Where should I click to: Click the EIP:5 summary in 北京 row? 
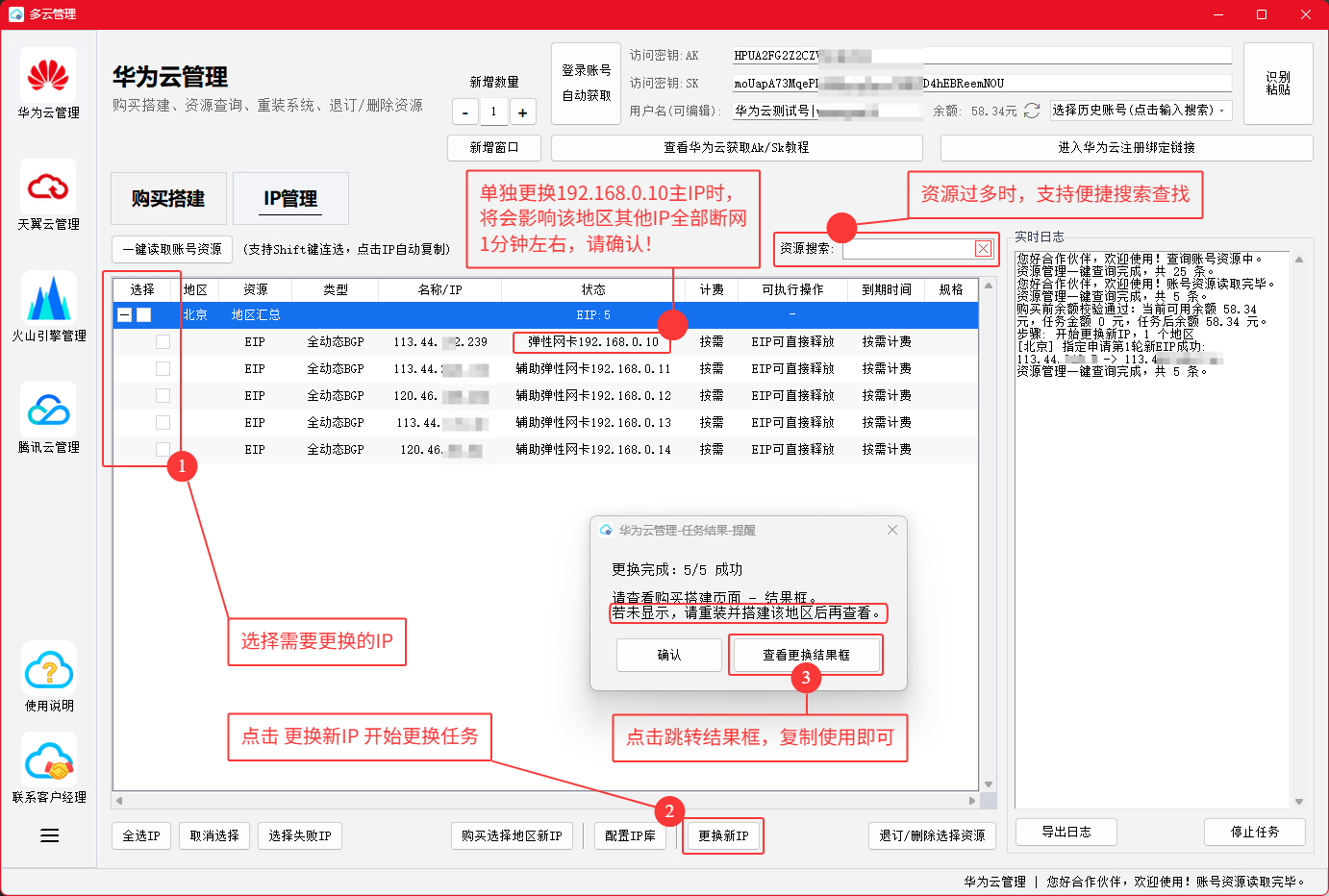point(593,314)
